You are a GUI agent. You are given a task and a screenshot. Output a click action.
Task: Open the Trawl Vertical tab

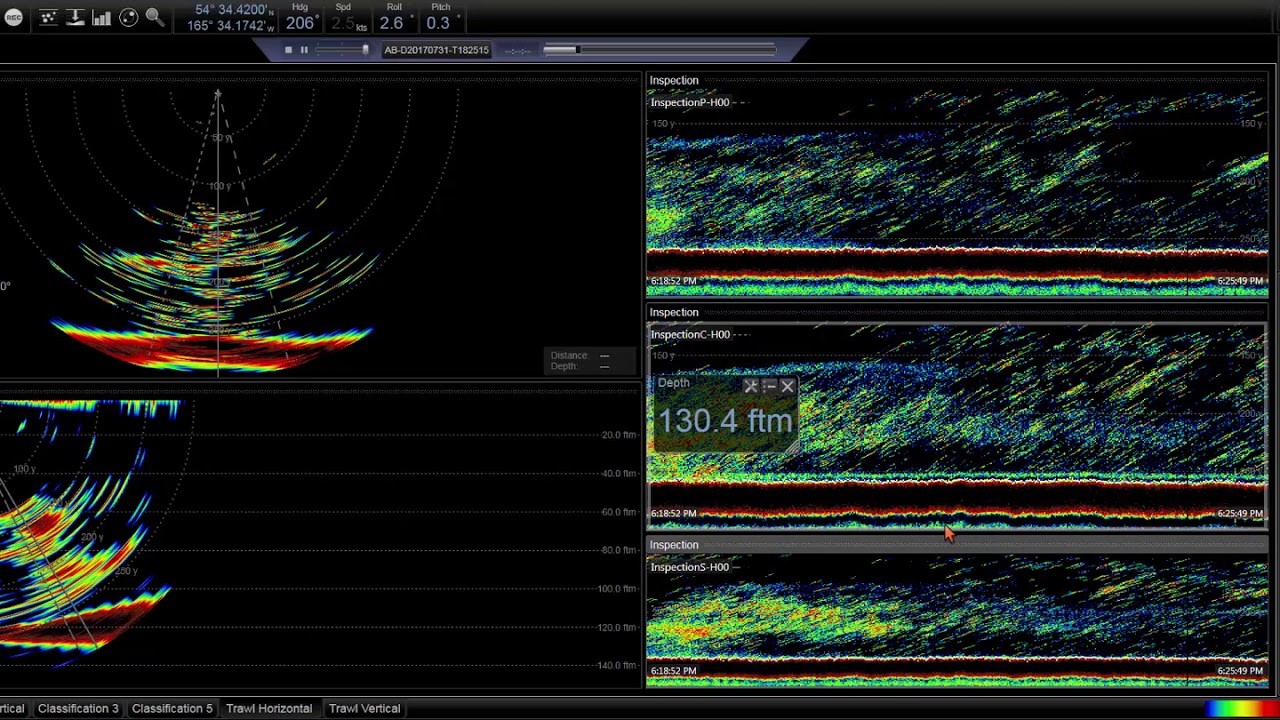click(364, 708)
